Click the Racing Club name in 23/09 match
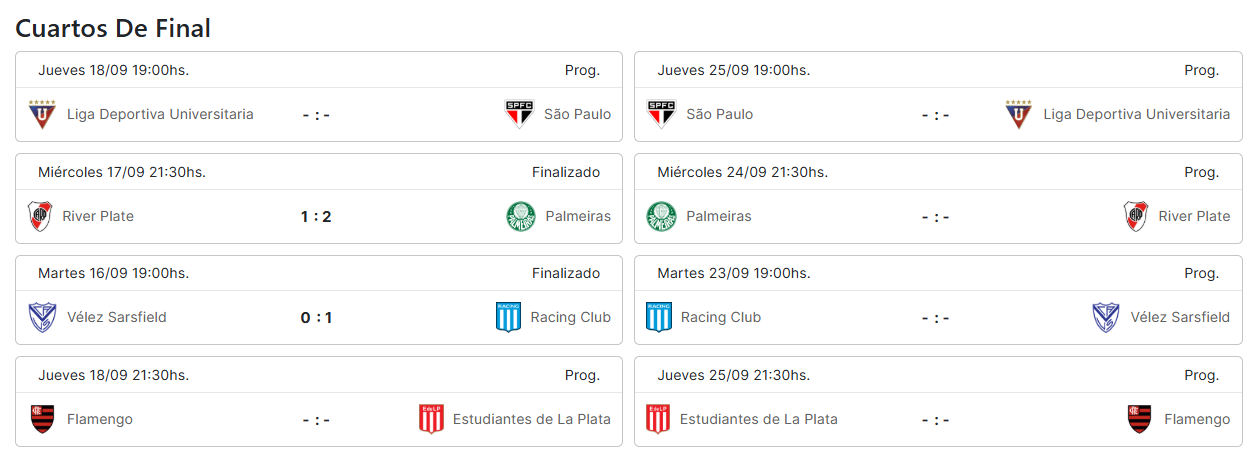1251x458 pixels. [721, 318]
